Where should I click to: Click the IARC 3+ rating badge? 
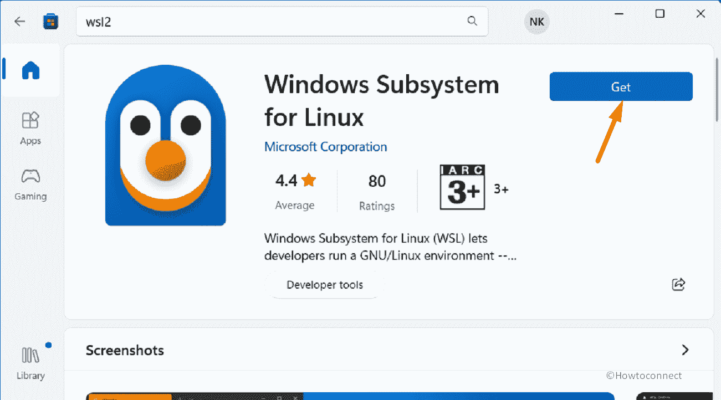point(462,187)
